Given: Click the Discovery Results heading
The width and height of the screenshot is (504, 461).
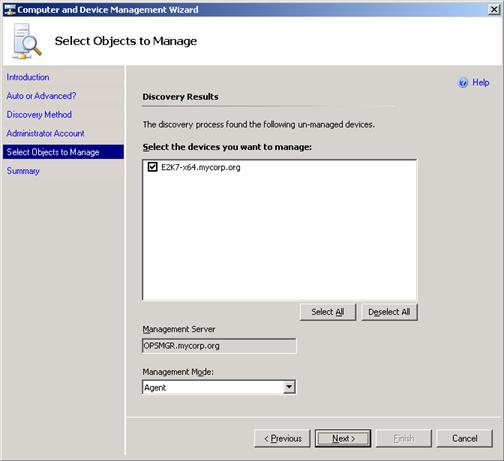Looking at the screenshot, I should (180, 97).
